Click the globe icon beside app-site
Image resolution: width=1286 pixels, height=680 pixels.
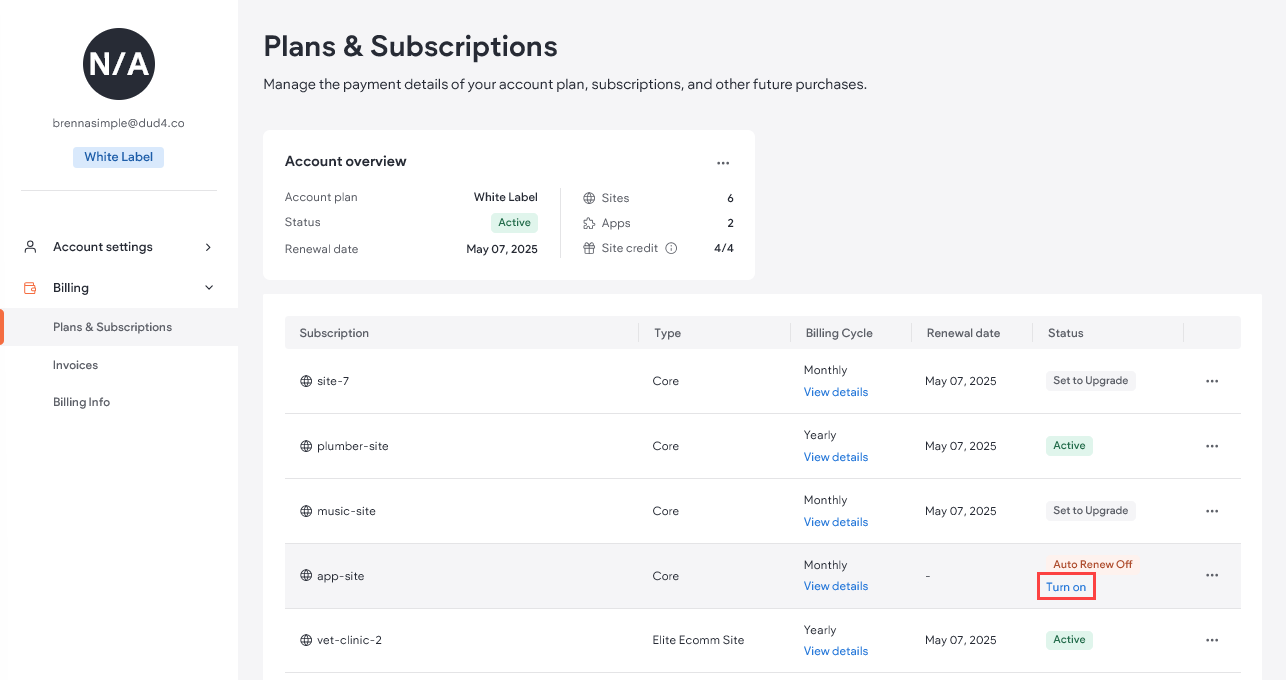[x=305, y=575]
